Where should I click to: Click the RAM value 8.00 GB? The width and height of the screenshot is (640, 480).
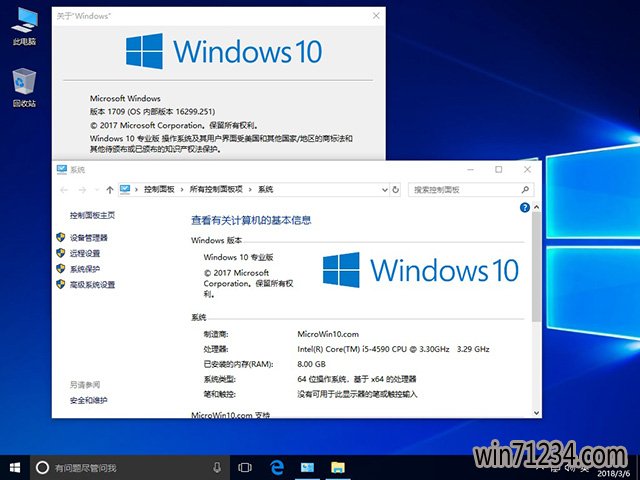(311, 364)
